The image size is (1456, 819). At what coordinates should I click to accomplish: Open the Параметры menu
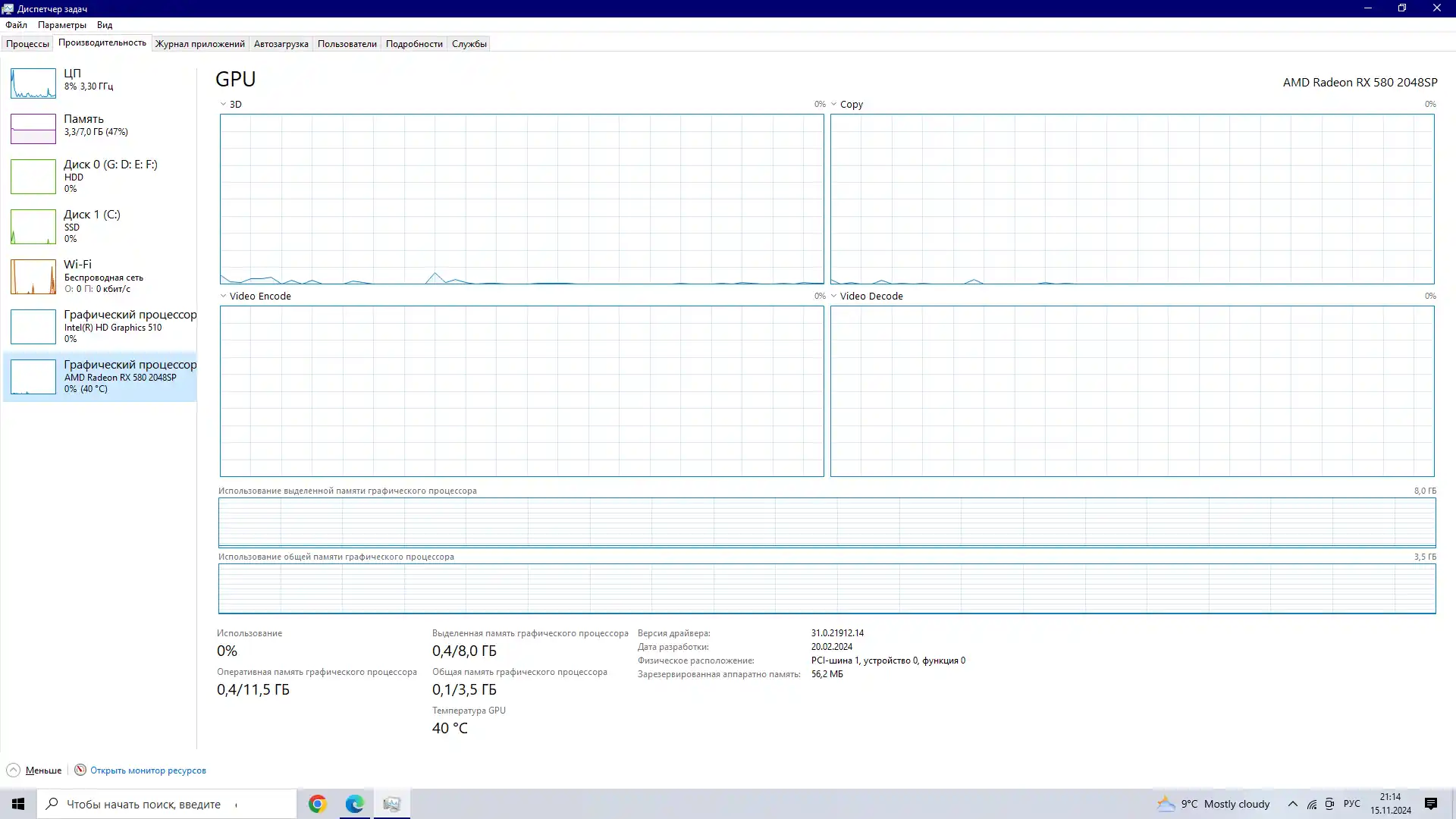pyautogui.click(x=62, y=25)
